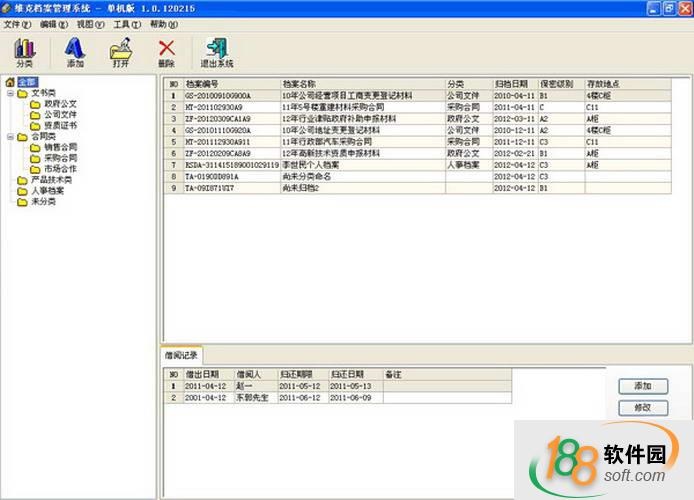Click the red X 删除 icon
Screen dimensions: 694x500
tap(167, 52)
